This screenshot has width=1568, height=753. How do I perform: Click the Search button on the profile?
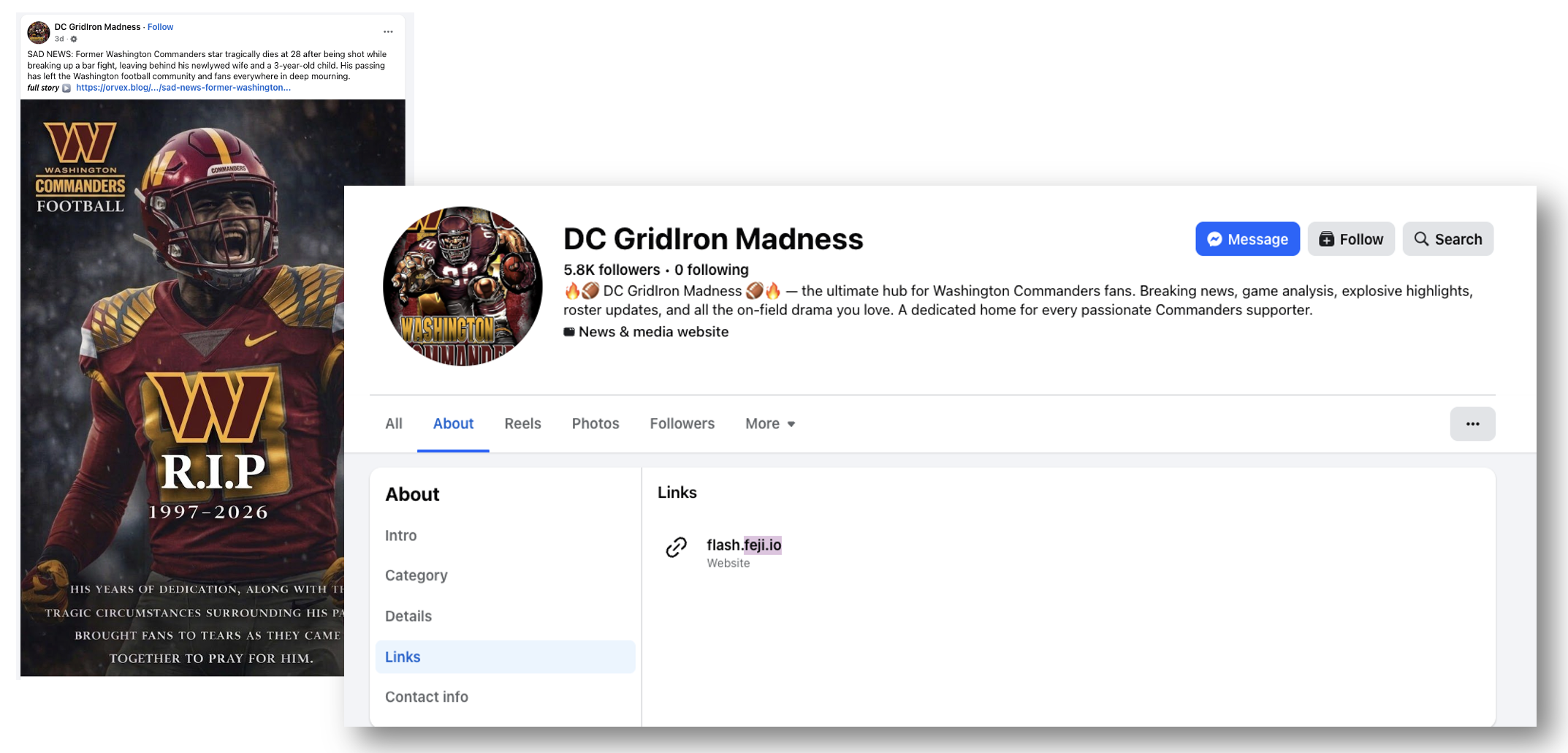click(1447, 239)
